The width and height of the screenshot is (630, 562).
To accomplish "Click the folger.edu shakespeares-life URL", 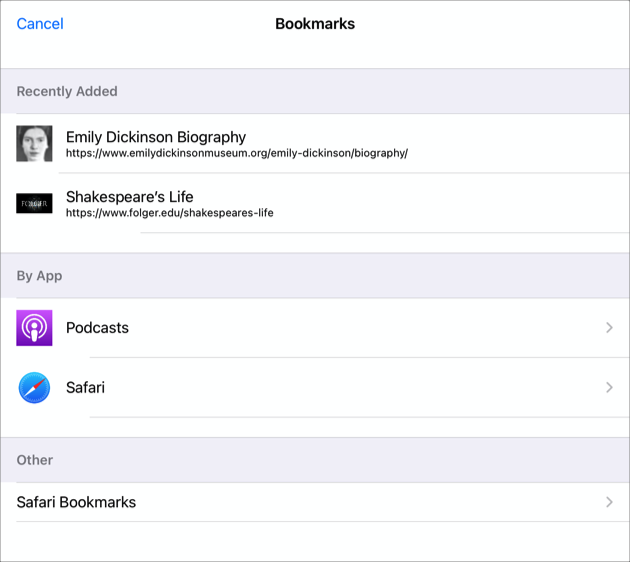I will [x=169, y=213].
